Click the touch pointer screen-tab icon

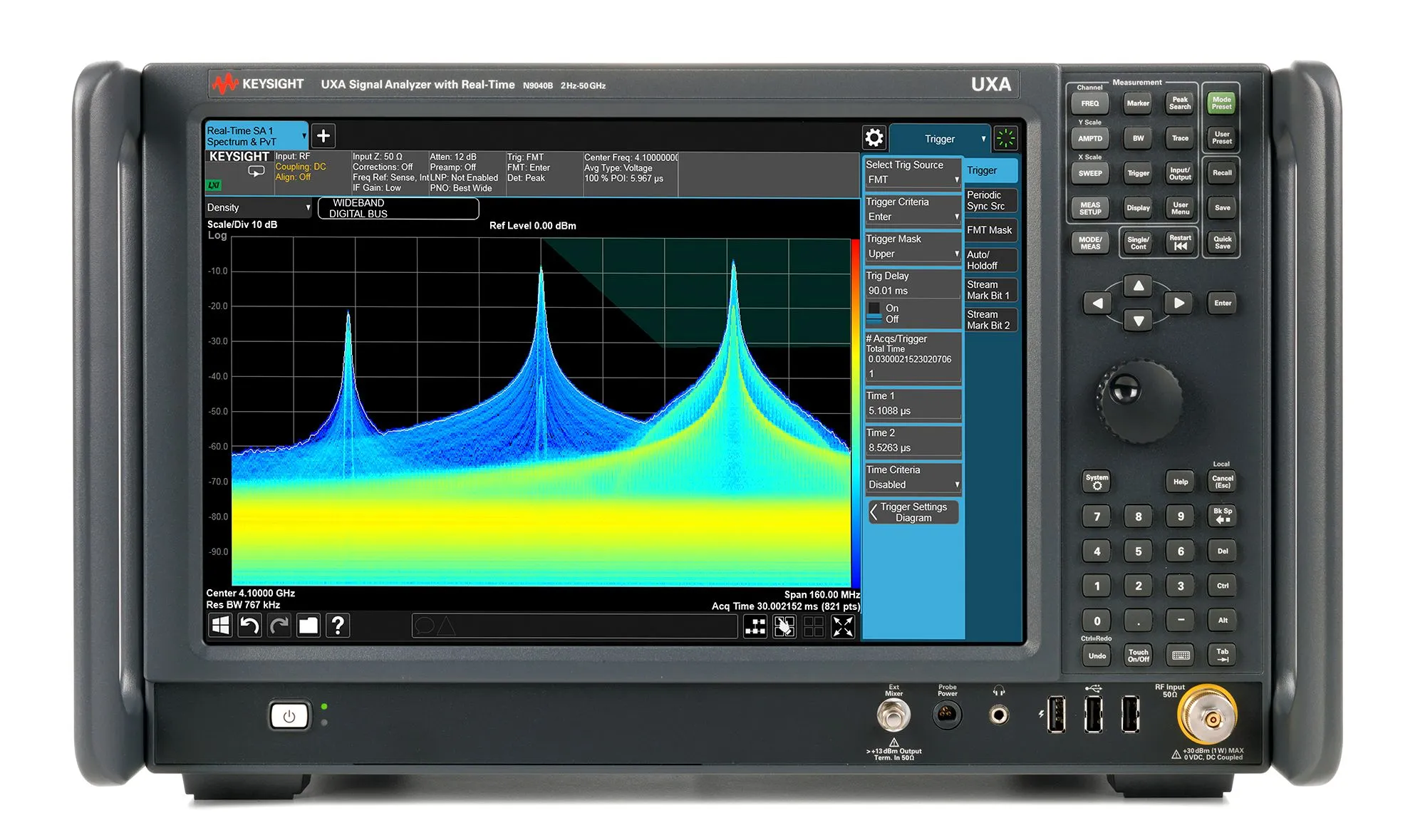(784, 626)
